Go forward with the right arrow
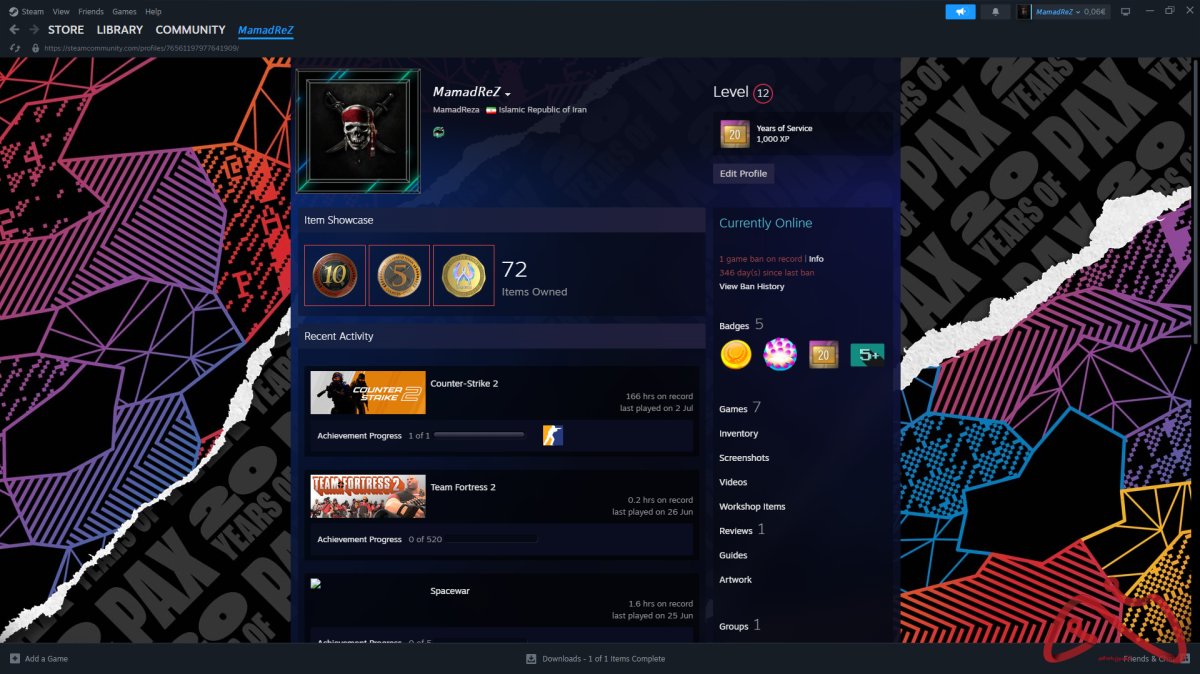Image resolution: width=1200 pixels, height=674 pixels. point(34,30)
